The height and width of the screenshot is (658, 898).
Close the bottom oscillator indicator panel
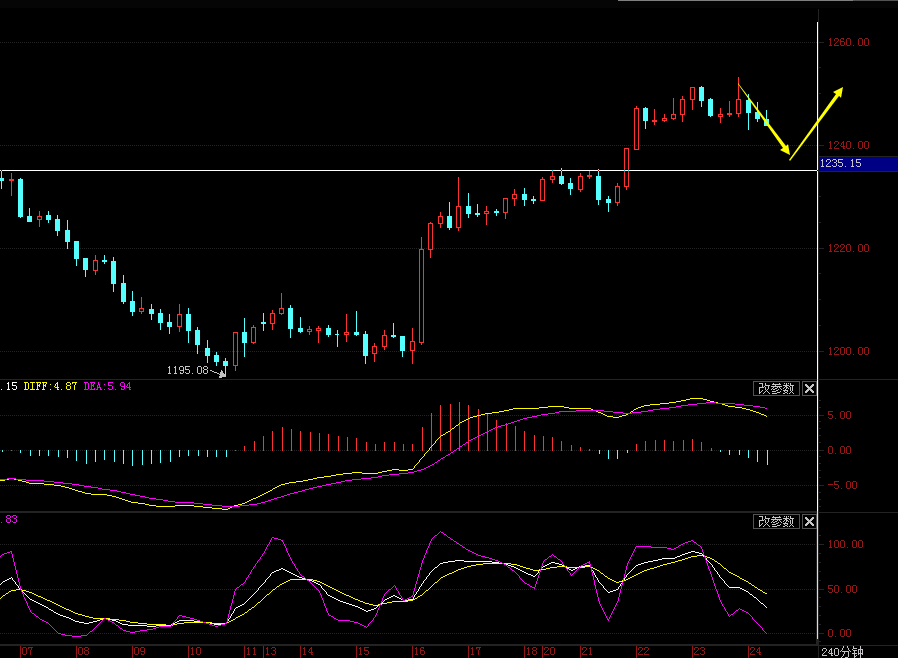point(810,522)
